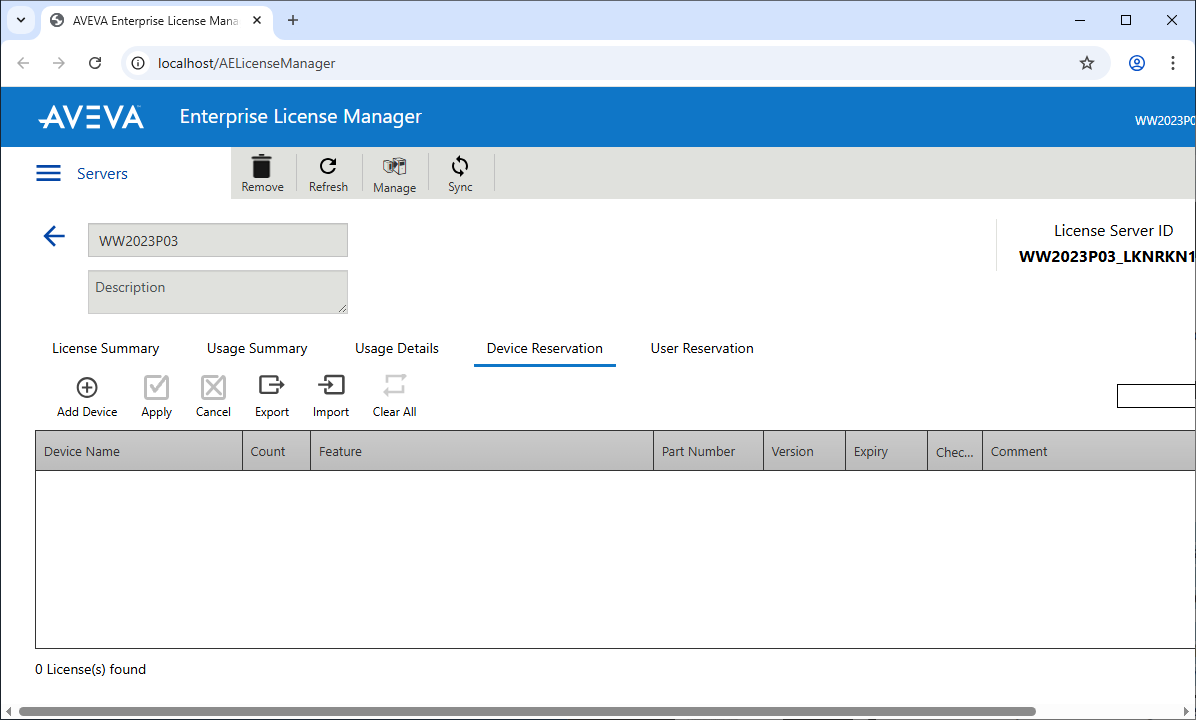1196x720 pixels.
Task: Click the Apply checkmark icon
Action: [156, 387]
